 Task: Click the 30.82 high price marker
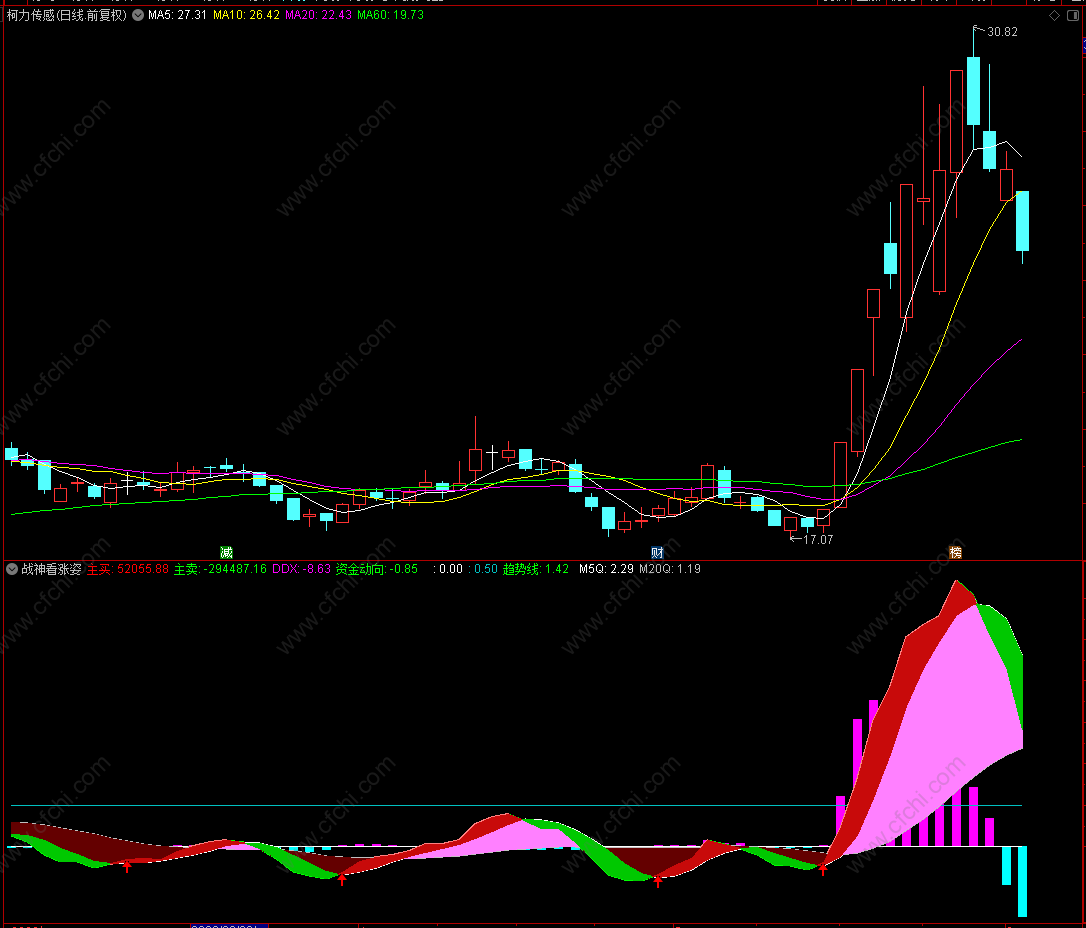(x=1002, y=32)
